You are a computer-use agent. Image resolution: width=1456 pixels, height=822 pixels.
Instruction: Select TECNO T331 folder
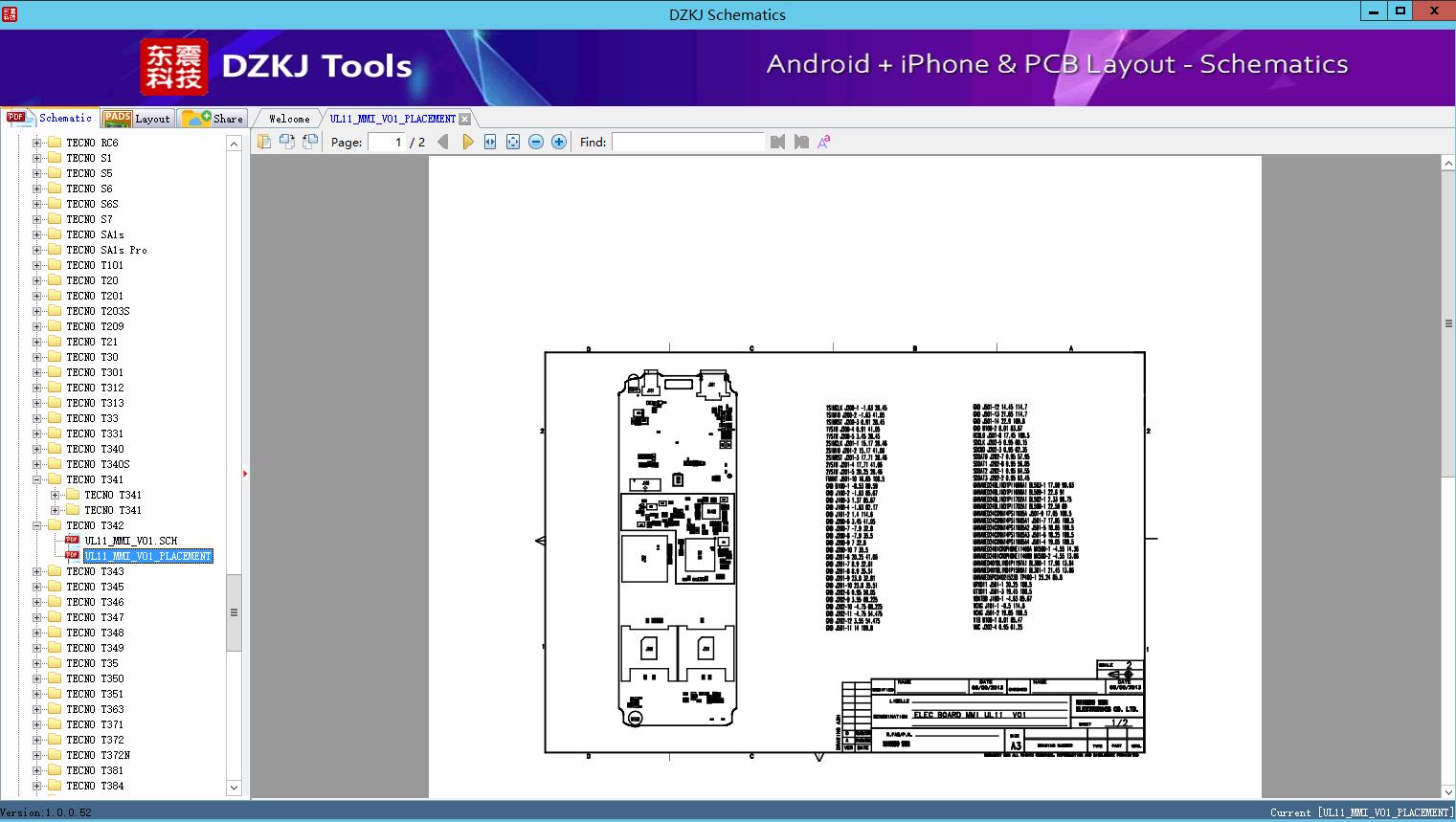[95, 433]
